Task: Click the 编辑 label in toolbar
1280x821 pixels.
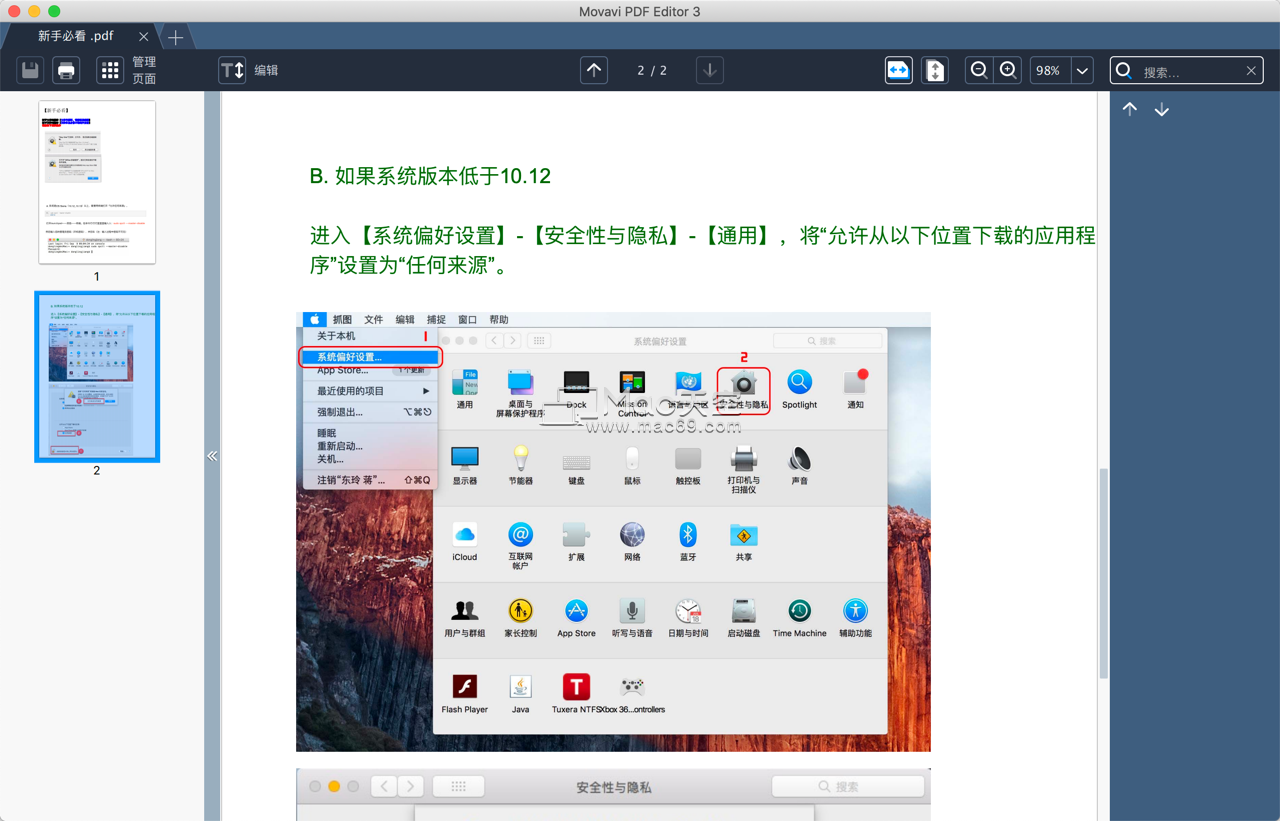Action: point(266,70)
